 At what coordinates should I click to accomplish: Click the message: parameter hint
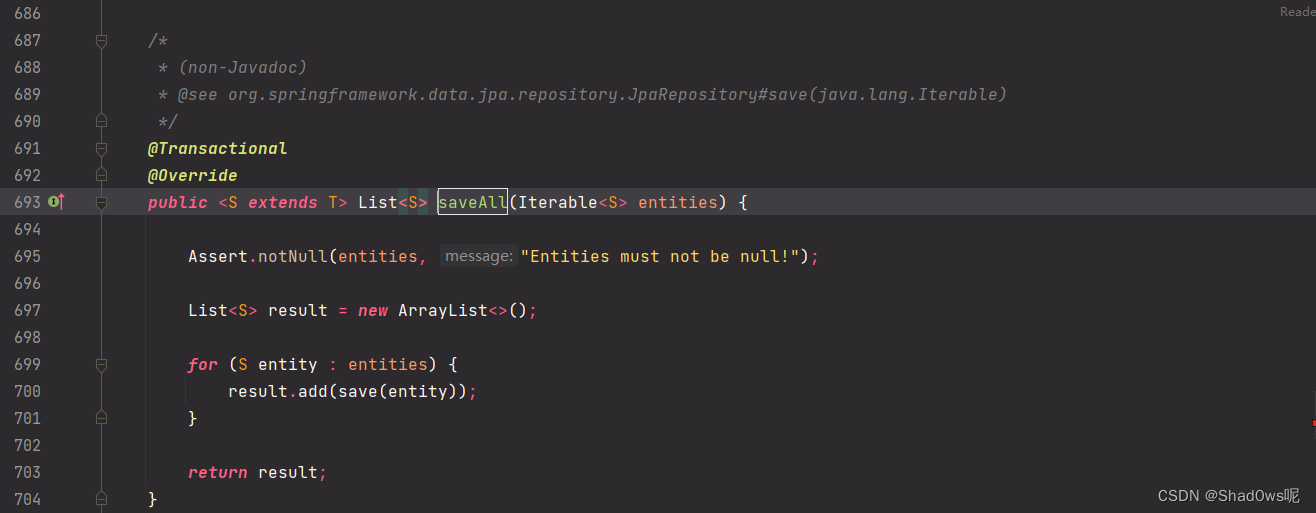(478, 256)
